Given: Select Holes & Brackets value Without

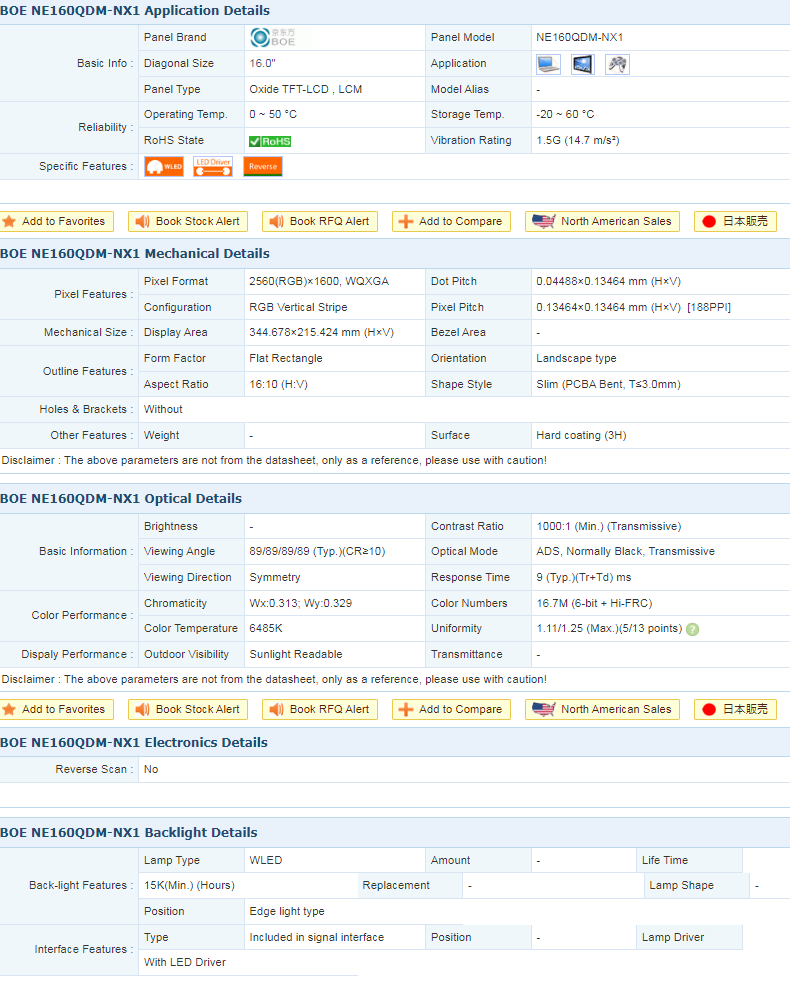Looking at the screenshot, I should (x=163, y=409).
